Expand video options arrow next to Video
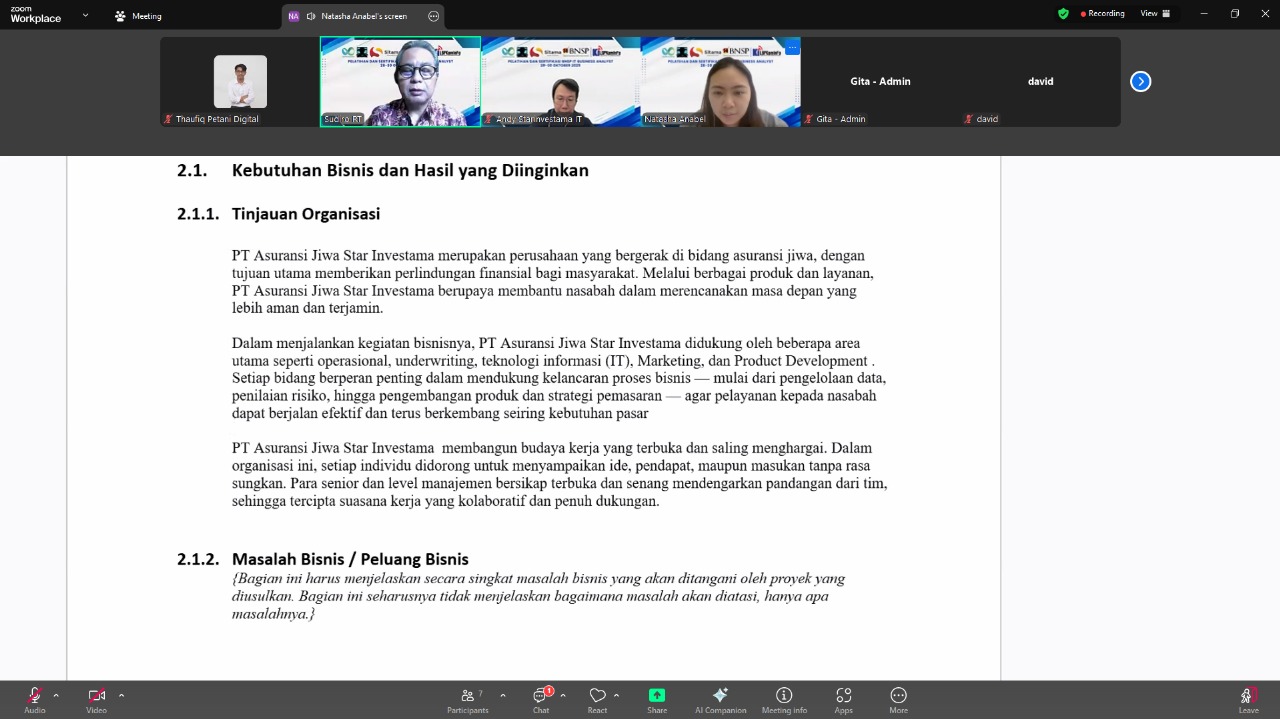The width and height of the screenshot is (1280, 719). pyautogui.click(x=121, y=695)
